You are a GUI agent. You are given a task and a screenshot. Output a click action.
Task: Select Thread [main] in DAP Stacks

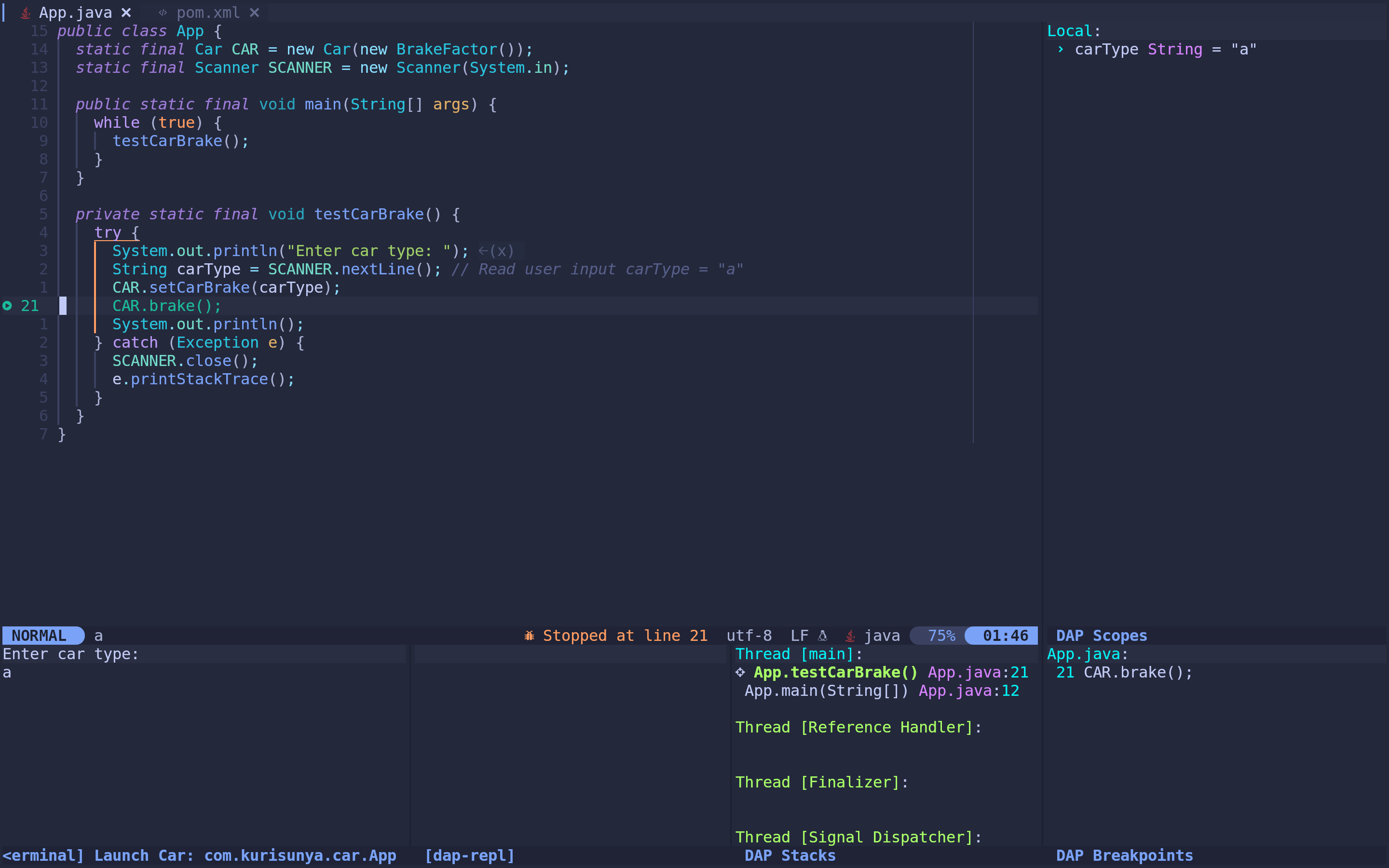click(x=799, y=654)
